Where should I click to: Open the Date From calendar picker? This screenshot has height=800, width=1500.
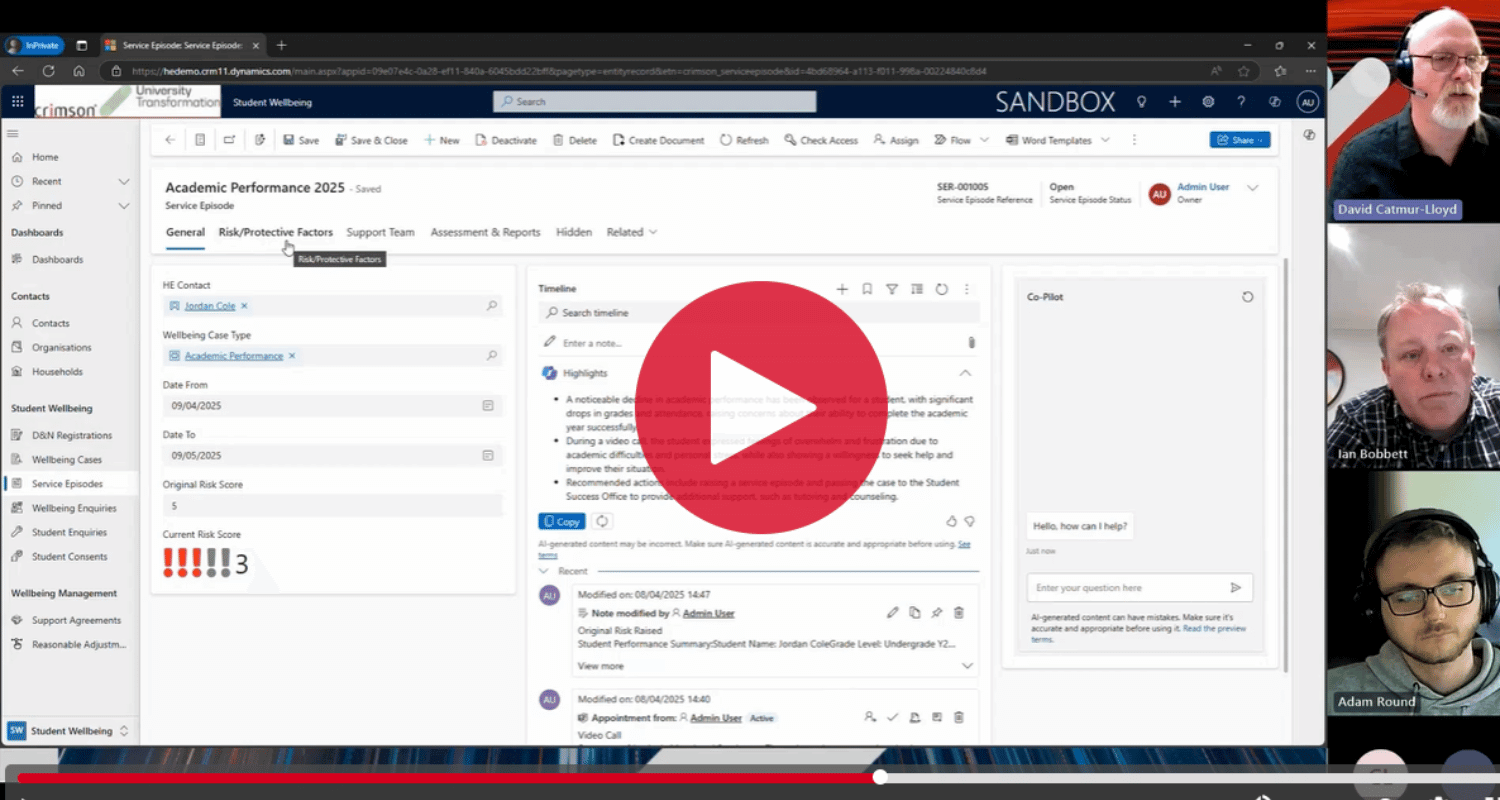(488, 406)
